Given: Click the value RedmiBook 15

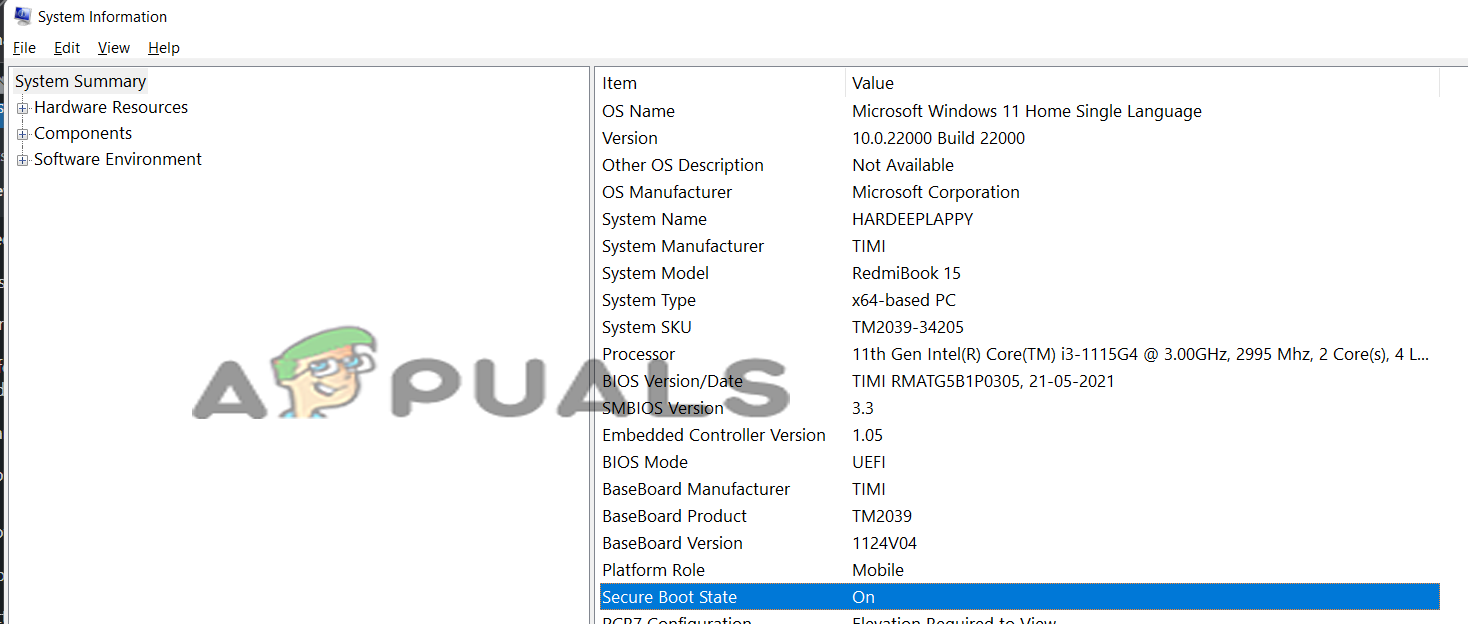Looking at the screenshot, I should click(x=906, y=273).
